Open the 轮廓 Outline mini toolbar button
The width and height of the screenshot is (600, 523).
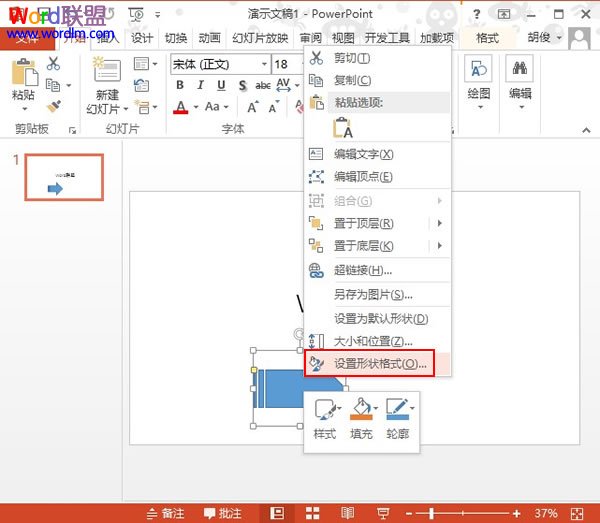pyautogui.click(x=398, y=418)
